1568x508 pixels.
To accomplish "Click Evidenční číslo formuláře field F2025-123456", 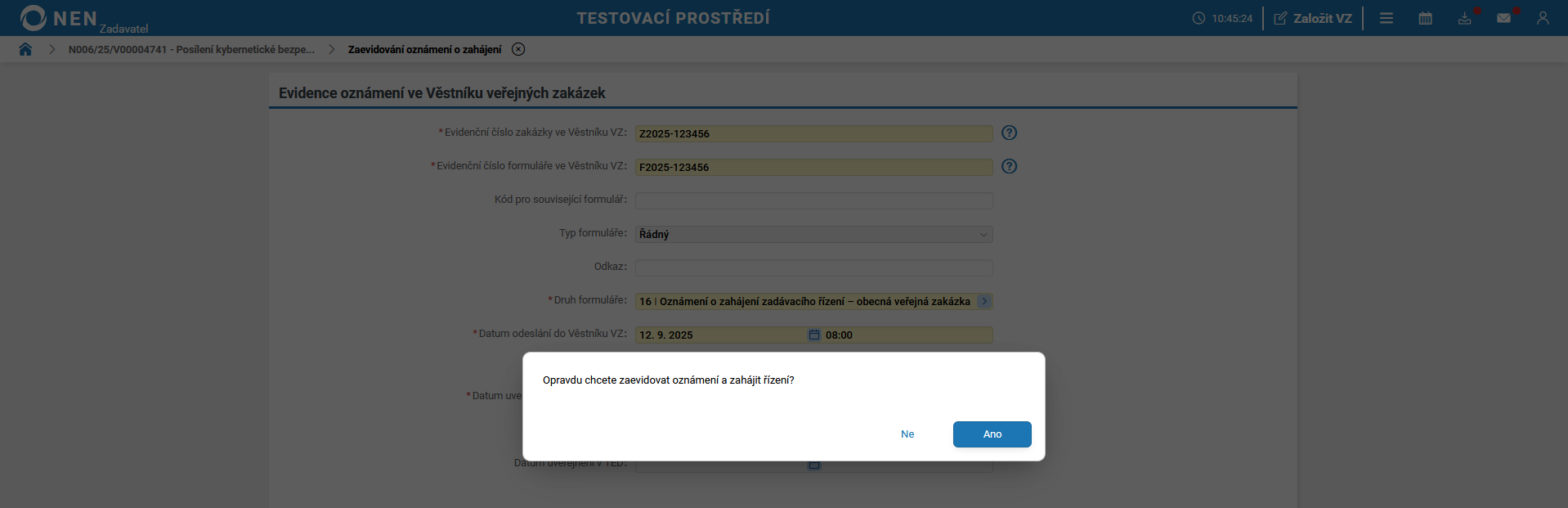I will [x=813, y=167].
